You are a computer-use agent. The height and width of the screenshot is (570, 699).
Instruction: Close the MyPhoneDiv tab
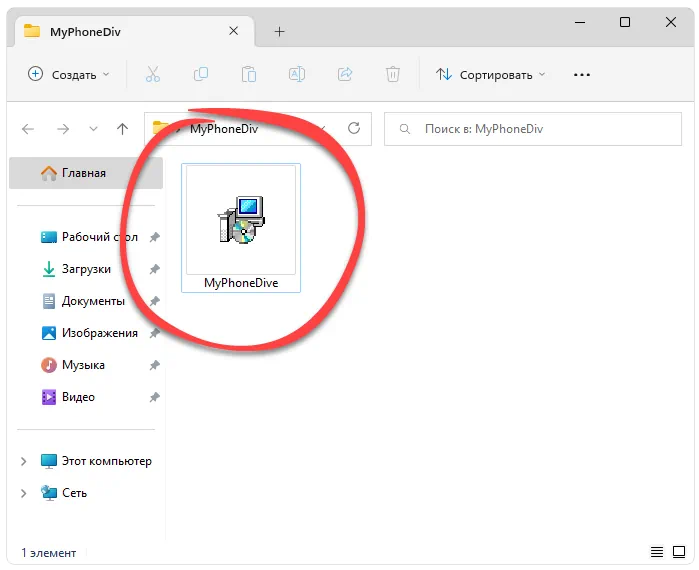pyautogui.click(x=234, y=31)
